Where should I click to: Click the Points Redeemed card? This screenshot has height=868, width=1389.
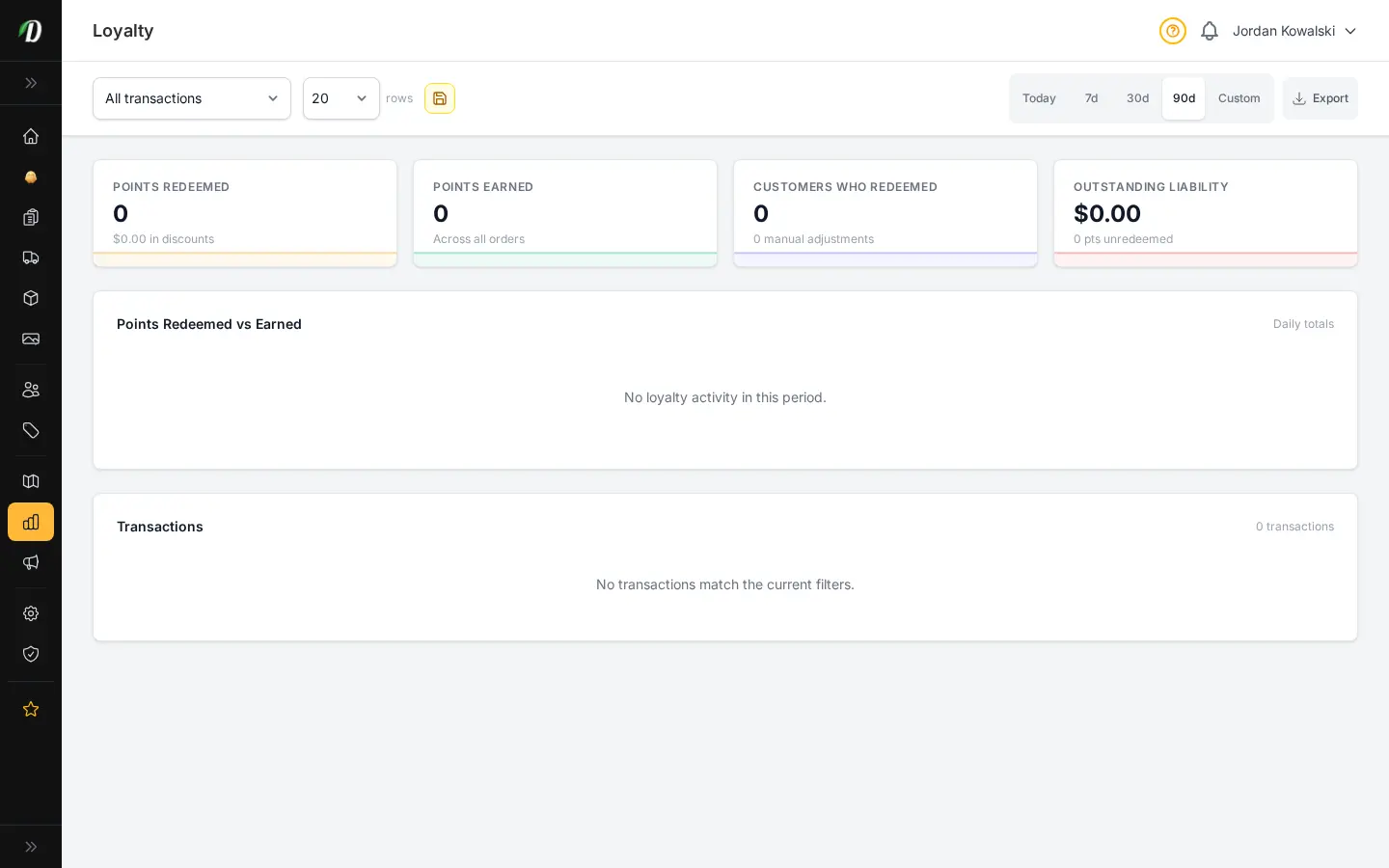[245, 213]
